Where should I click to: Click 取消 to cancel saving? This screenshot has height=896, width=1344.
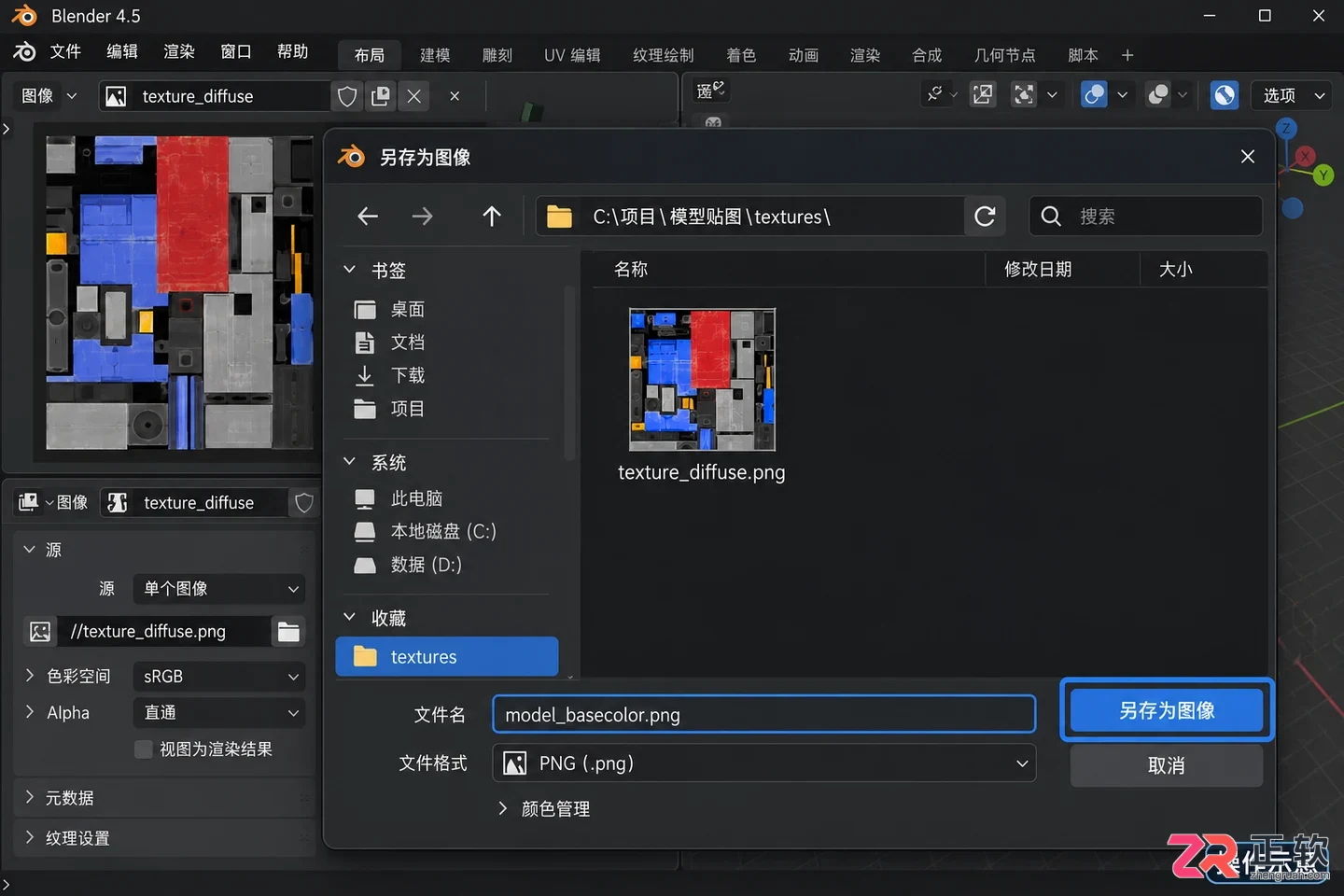(1167, 766)
